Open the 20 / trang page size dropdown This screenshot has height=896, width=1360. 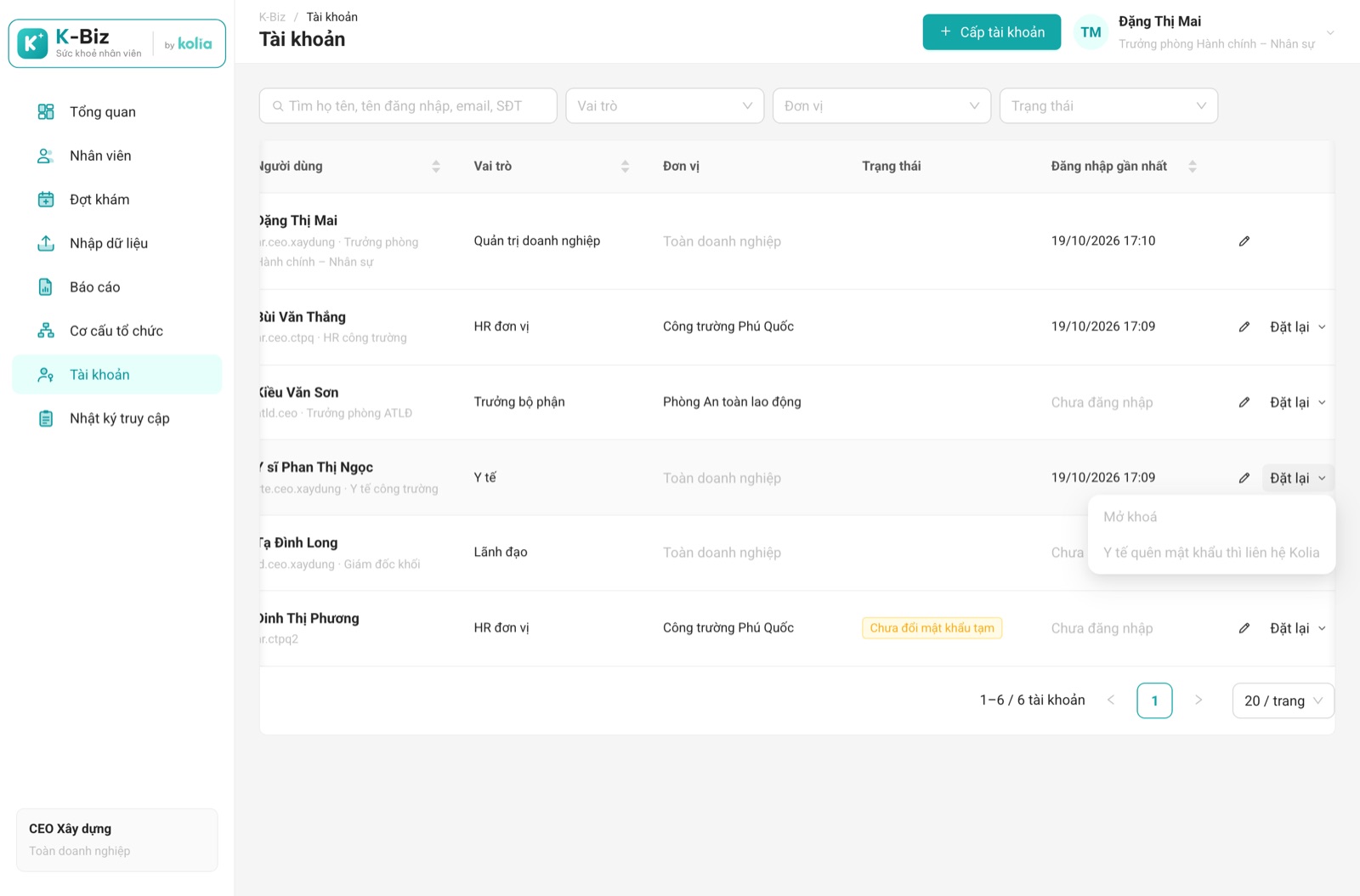click(x=1283, y=700)
